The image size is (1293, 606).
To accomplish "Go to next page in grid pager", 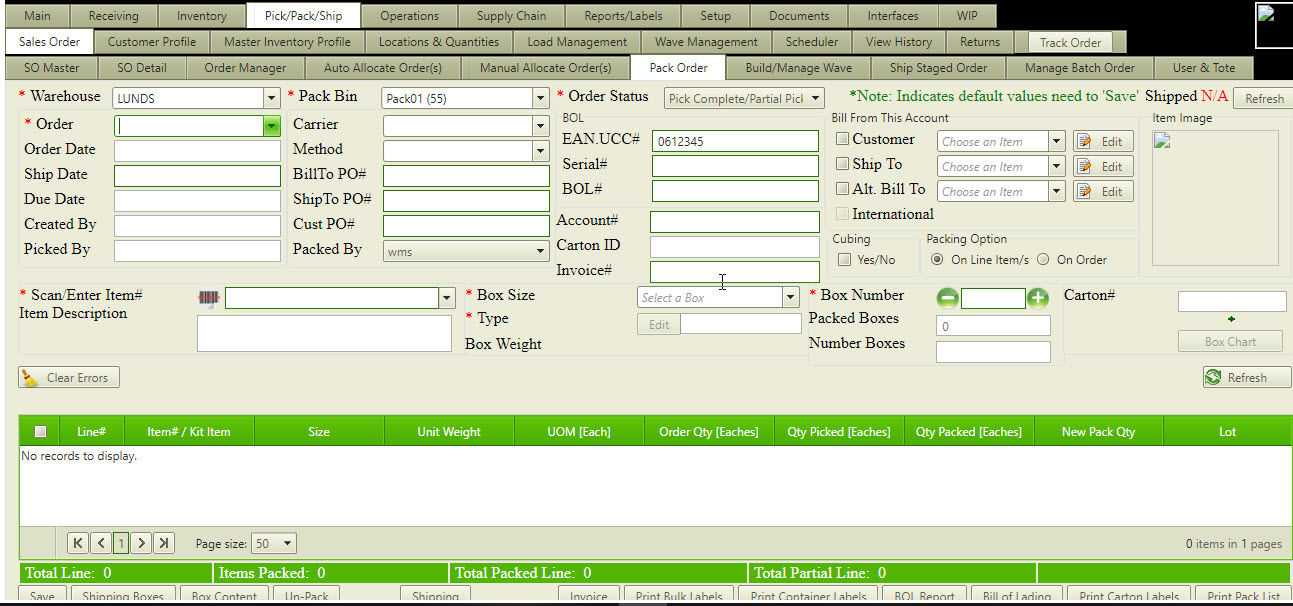I will pos(142,543).
